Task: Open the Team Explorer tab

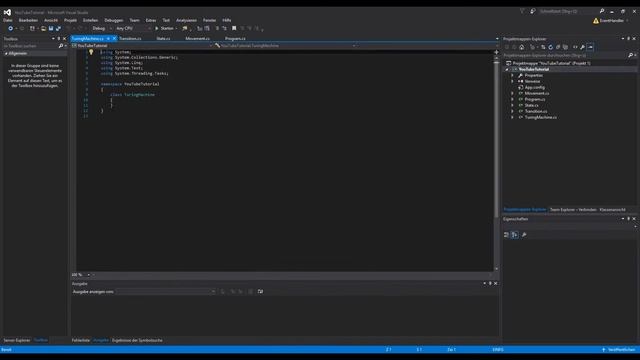Action: click(x=573, y=209)
